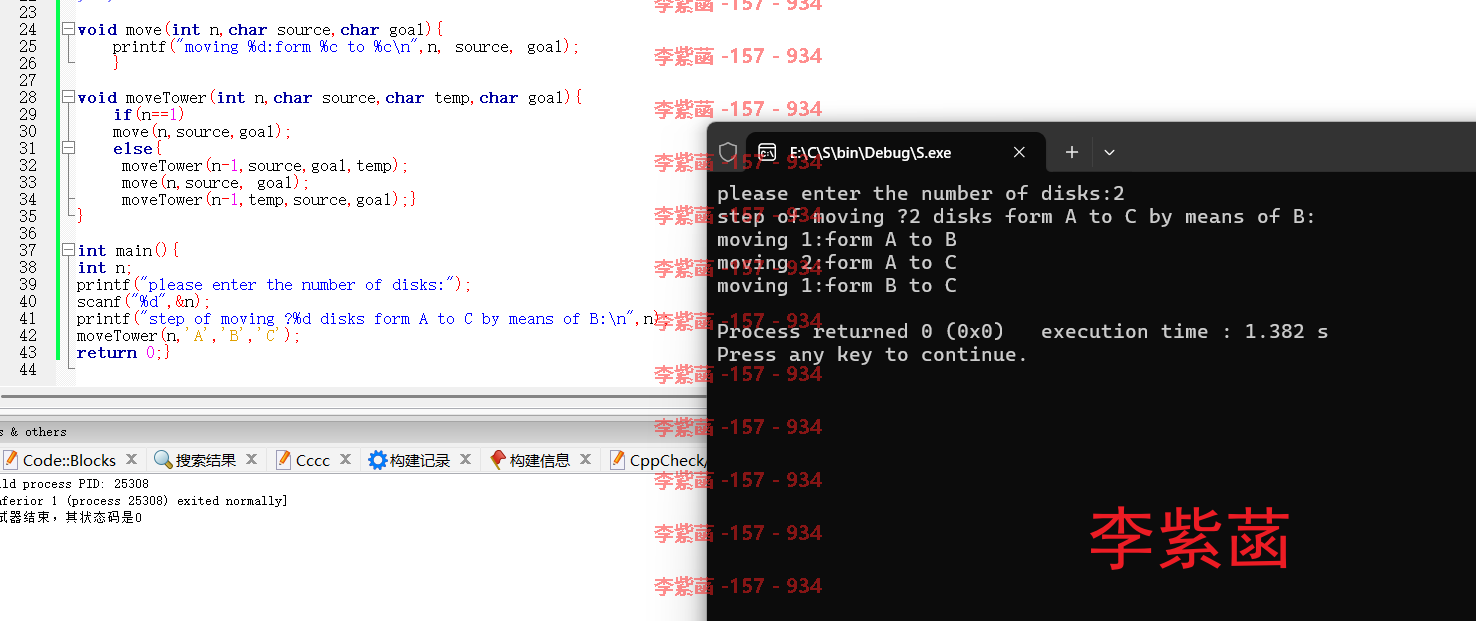Close the E:\C\S\bin\Debug\S.exe terminal tab

1019,152
